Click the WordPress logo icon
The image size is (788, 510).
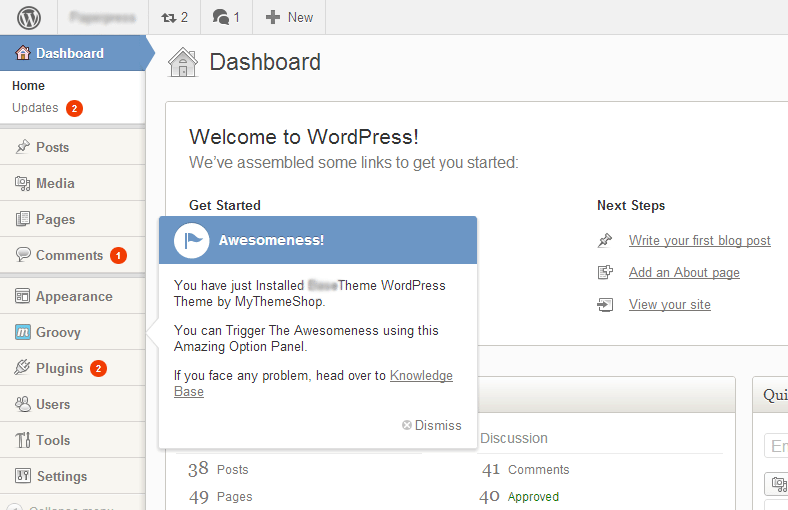tap(29, 18)
